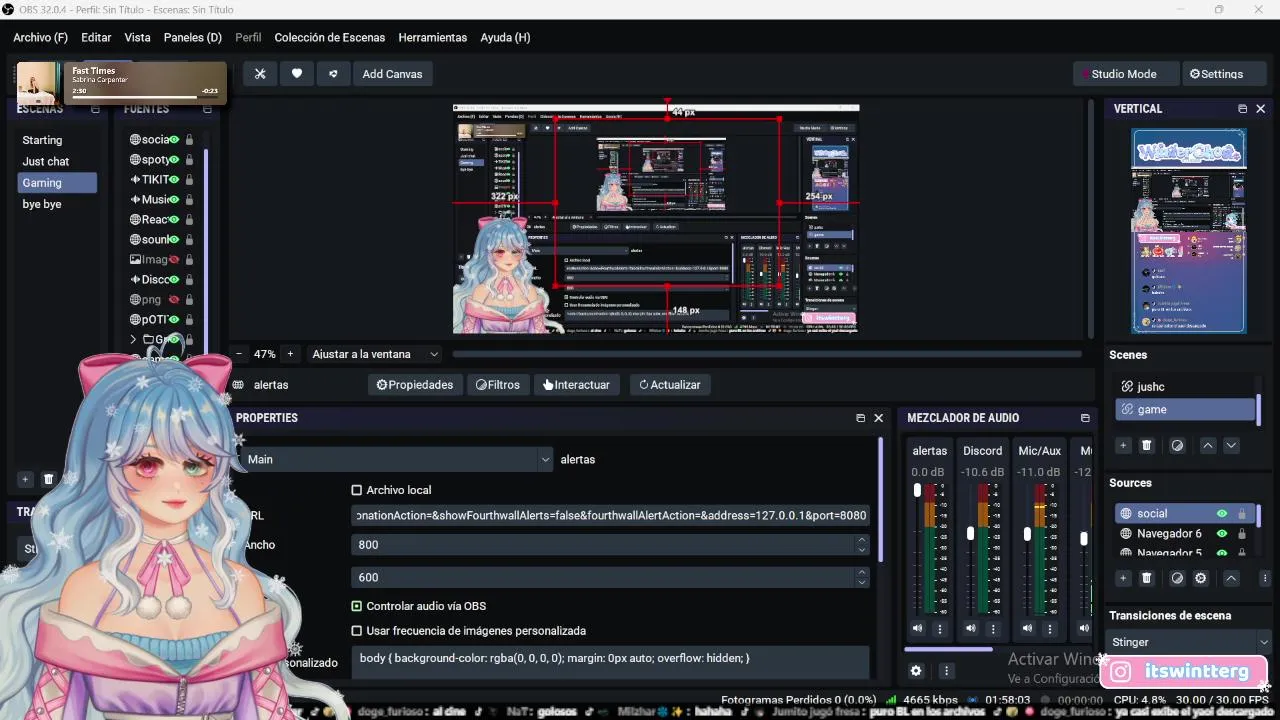Show the hidden png source
This screenshot has height=720, width=1280.
tap(174, 300)
